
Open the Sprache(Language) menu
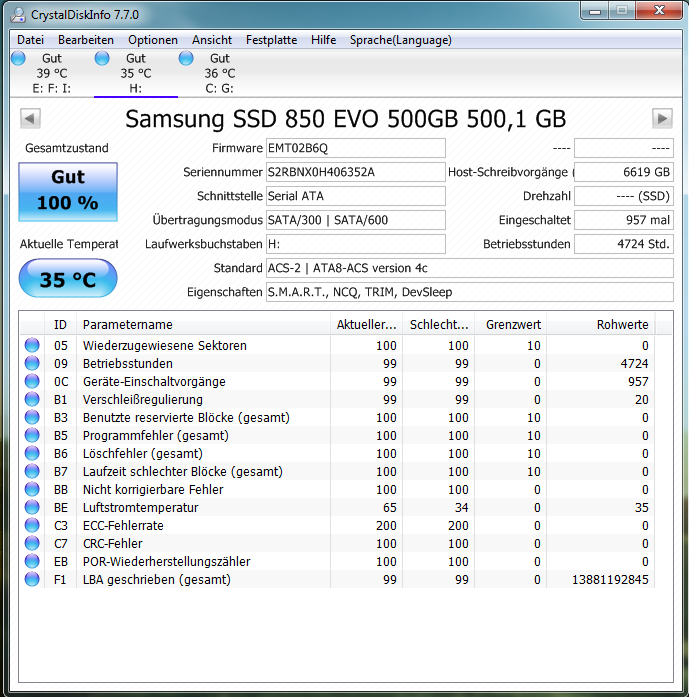401,40
